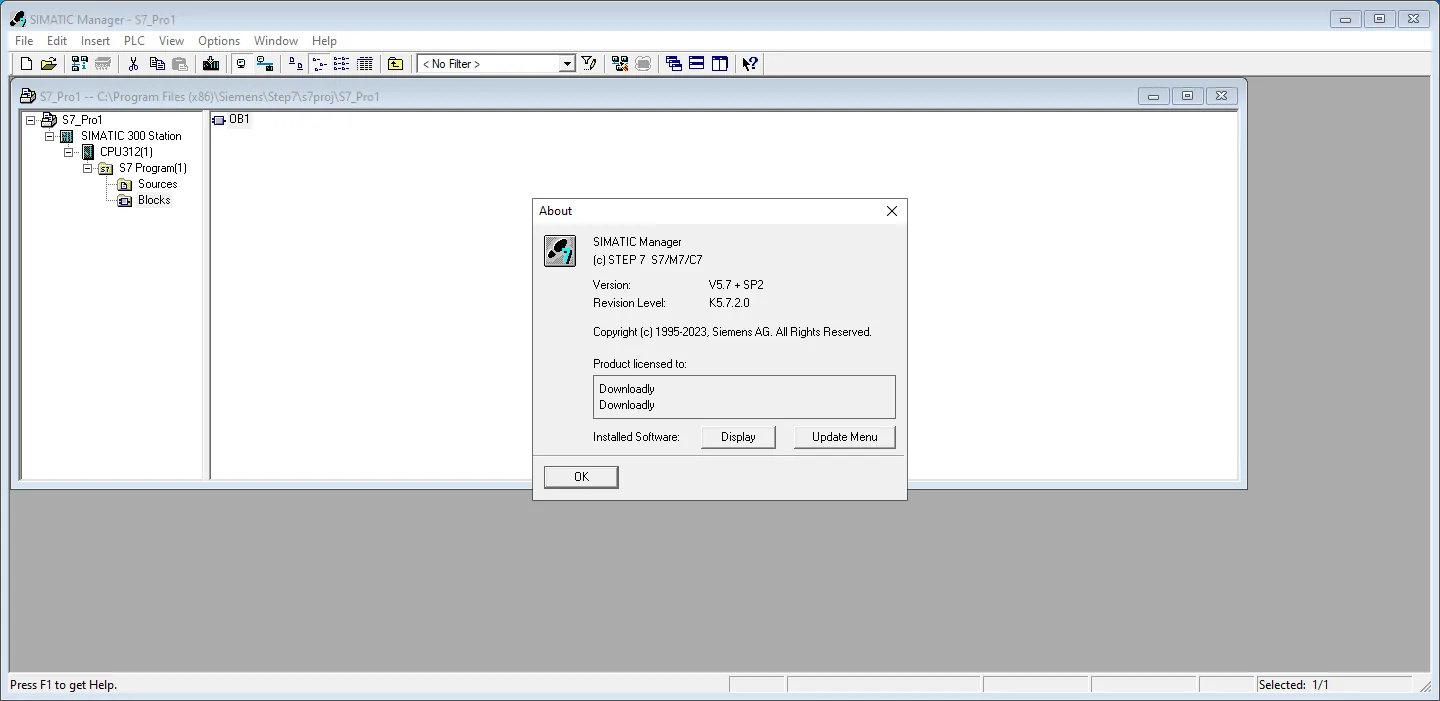1440x701 pixels.
Task: Click the Press F1 to get Help status text
Action: (x=64, y=685)
